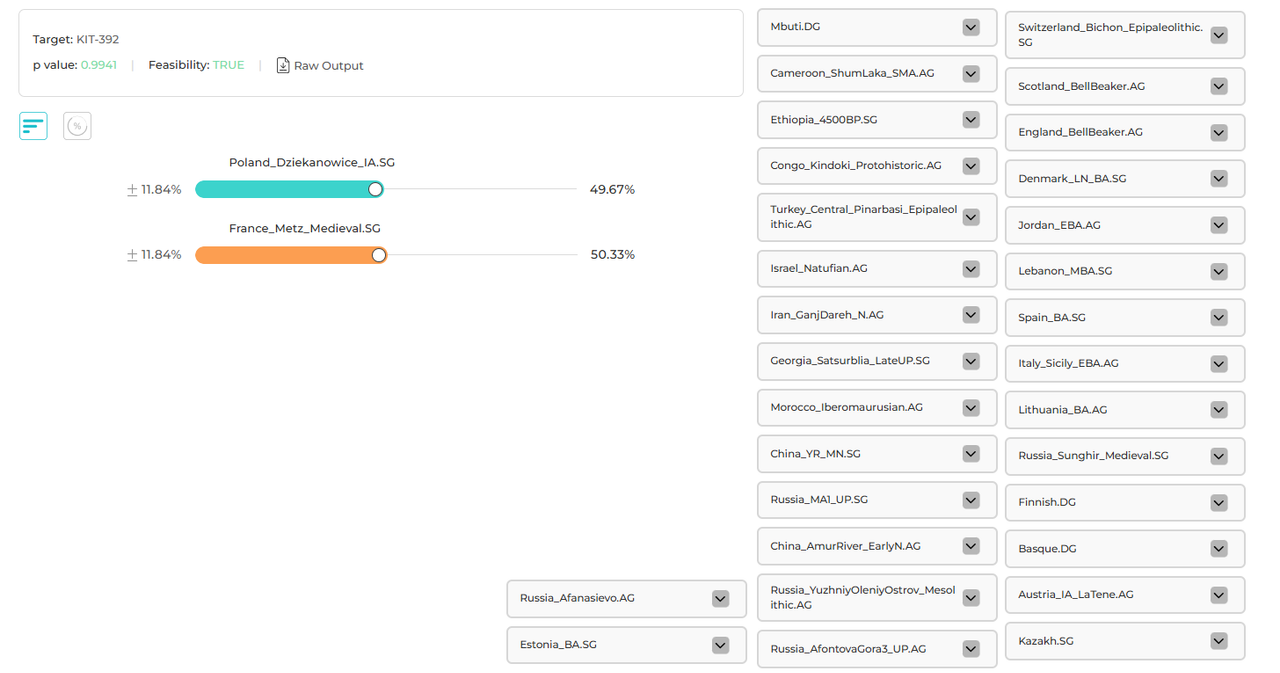This screenshot has height=673, width=1280.
Task: Click the Estonia_BA.SG chevron icon
Action: pos(720,645)
